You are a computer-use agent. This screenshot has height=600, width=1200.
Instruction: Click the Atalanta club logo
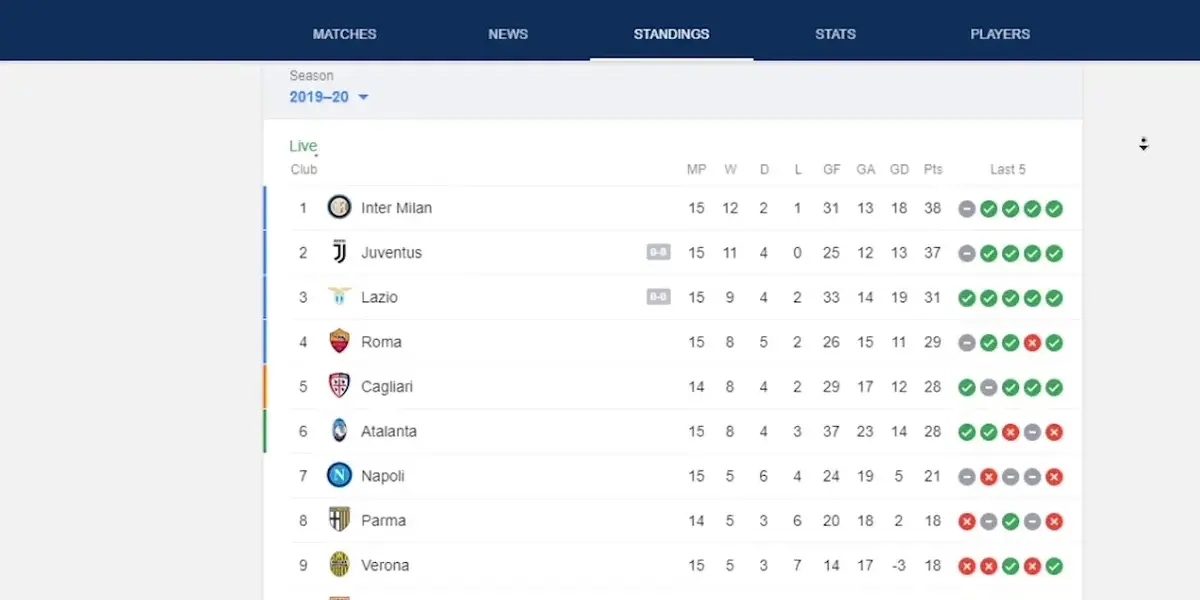coord(339,431)
